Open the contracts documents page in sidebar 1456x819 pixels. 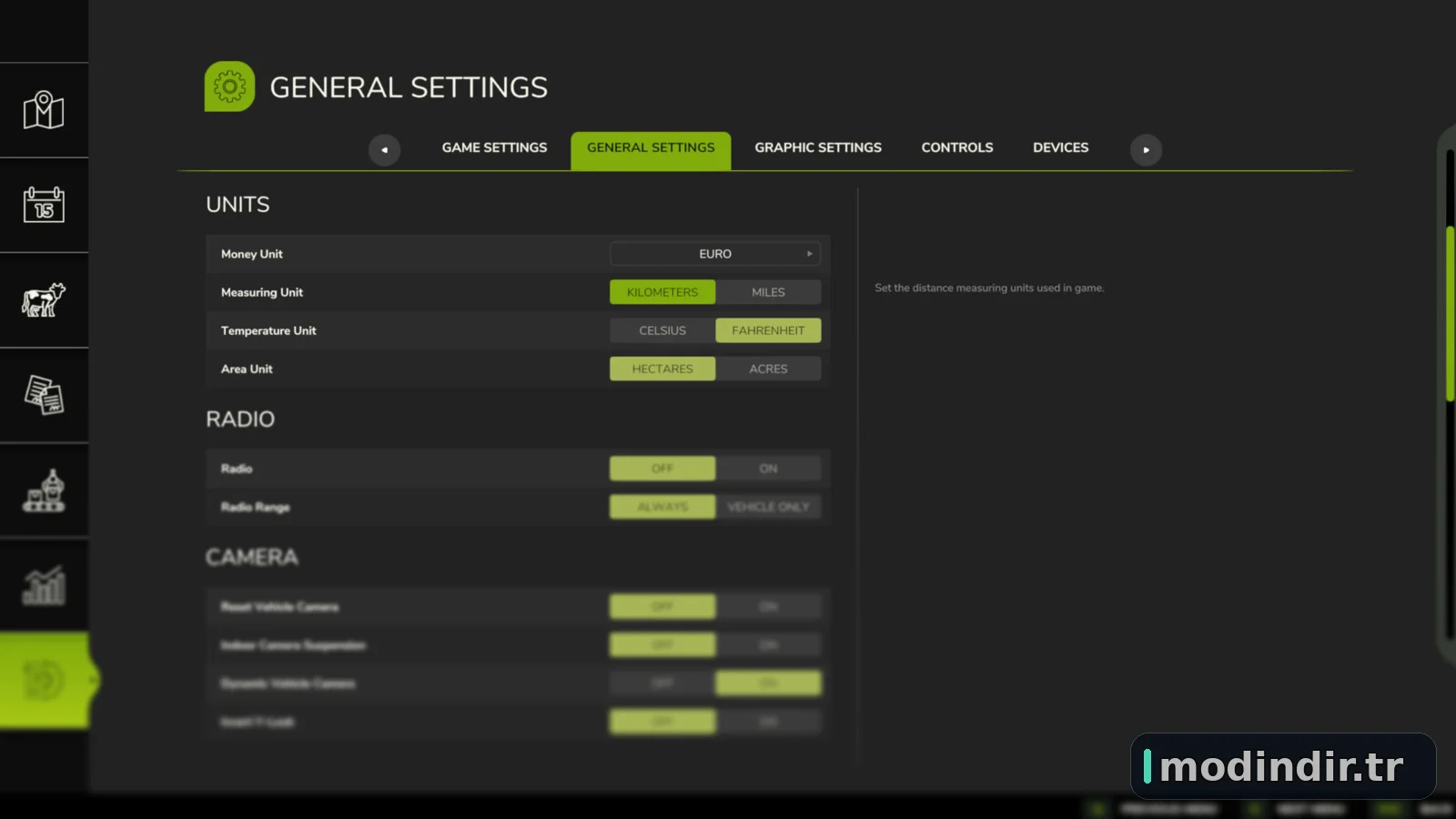[x=44, y=395]
